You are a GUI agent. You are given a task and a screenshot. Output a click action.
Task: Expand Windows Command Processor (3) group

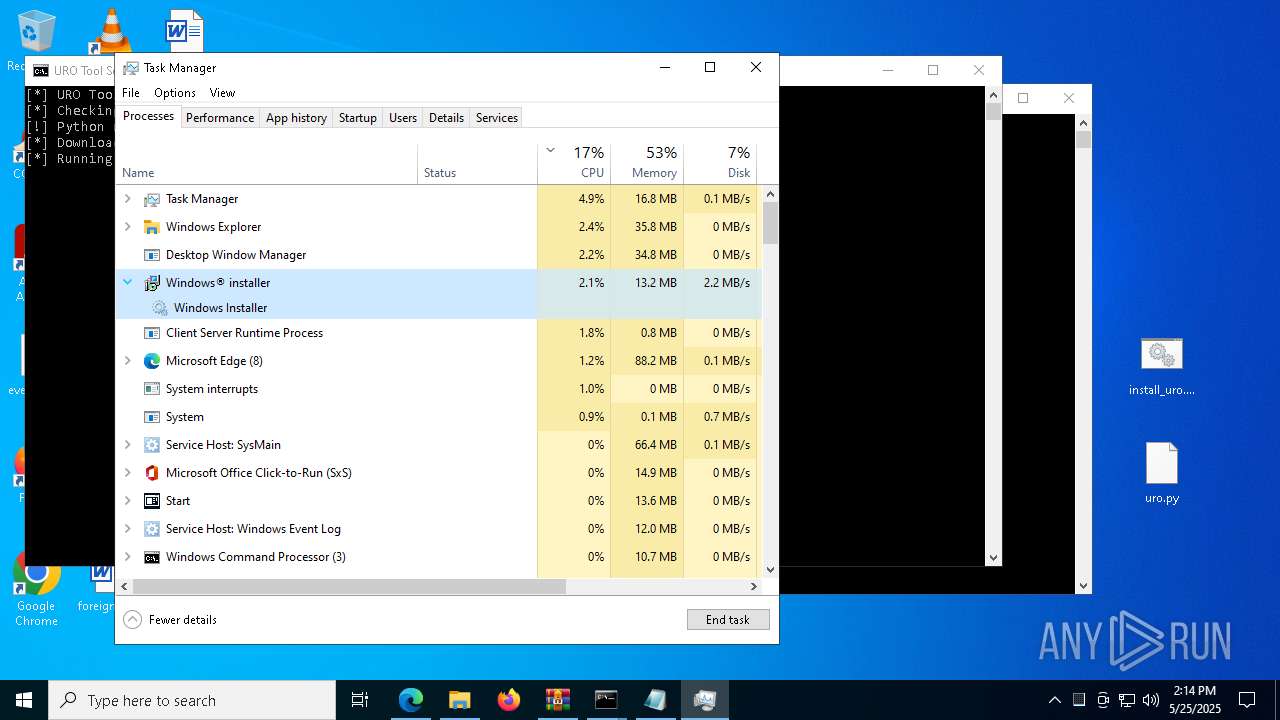(x=127, y=557)
